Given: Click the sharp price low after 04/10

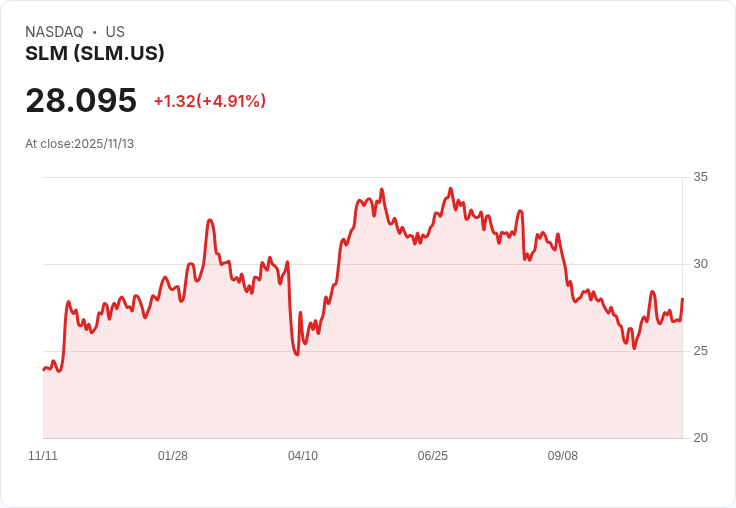Looking at the screenshot, I should tap(297, 354).
